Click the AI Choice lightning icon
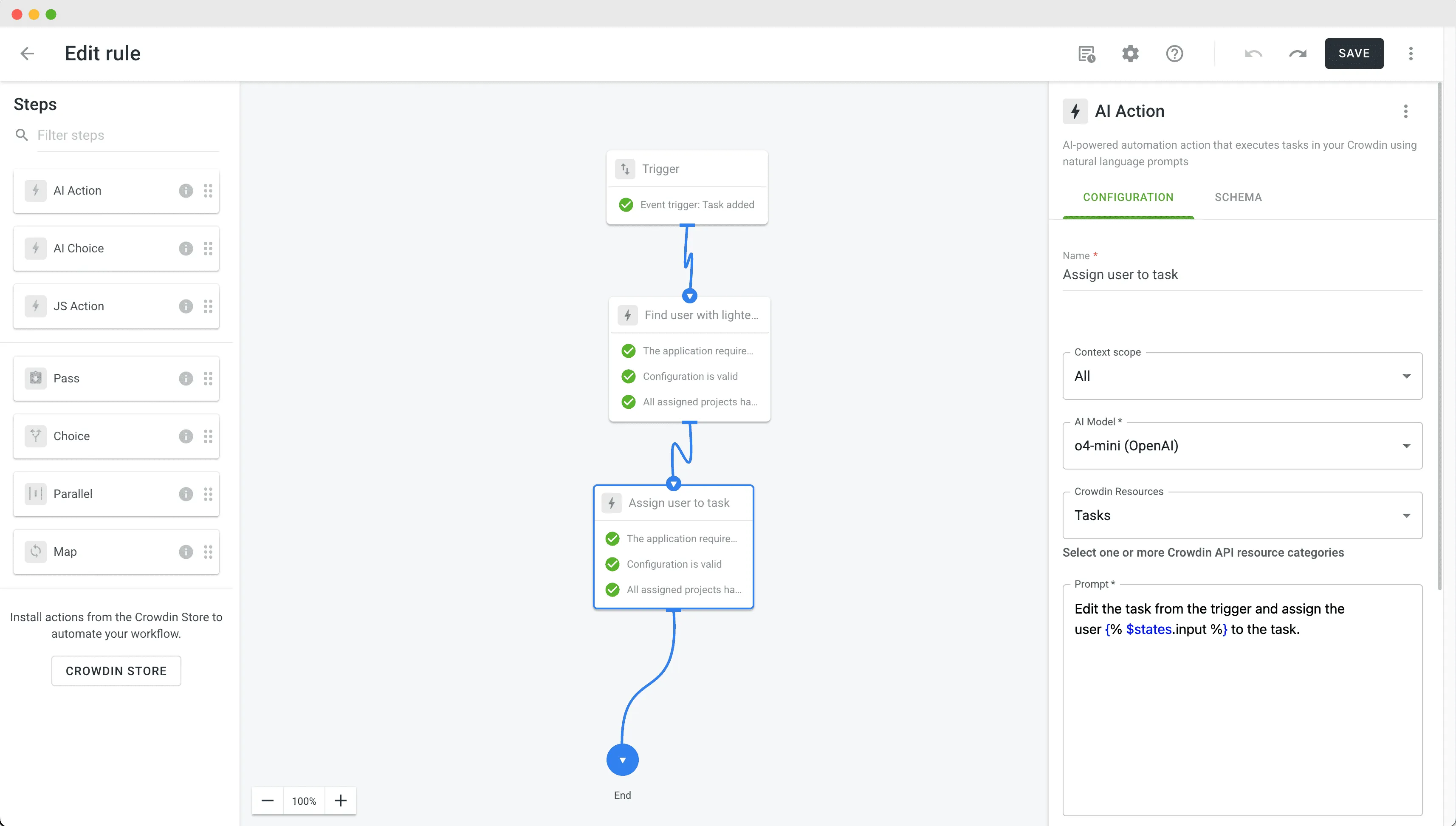Screen dimensions: 1456x826 pyautogui.click(x=35, y=249)
